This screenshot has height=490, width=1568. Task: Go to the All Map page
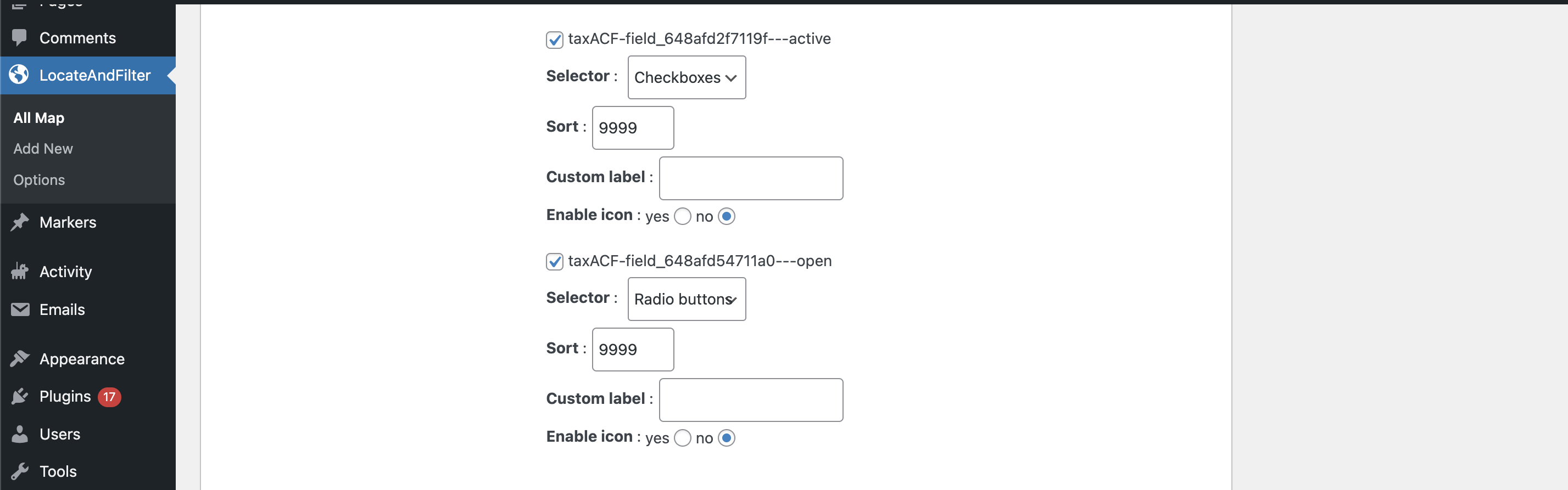pos(39,117)
